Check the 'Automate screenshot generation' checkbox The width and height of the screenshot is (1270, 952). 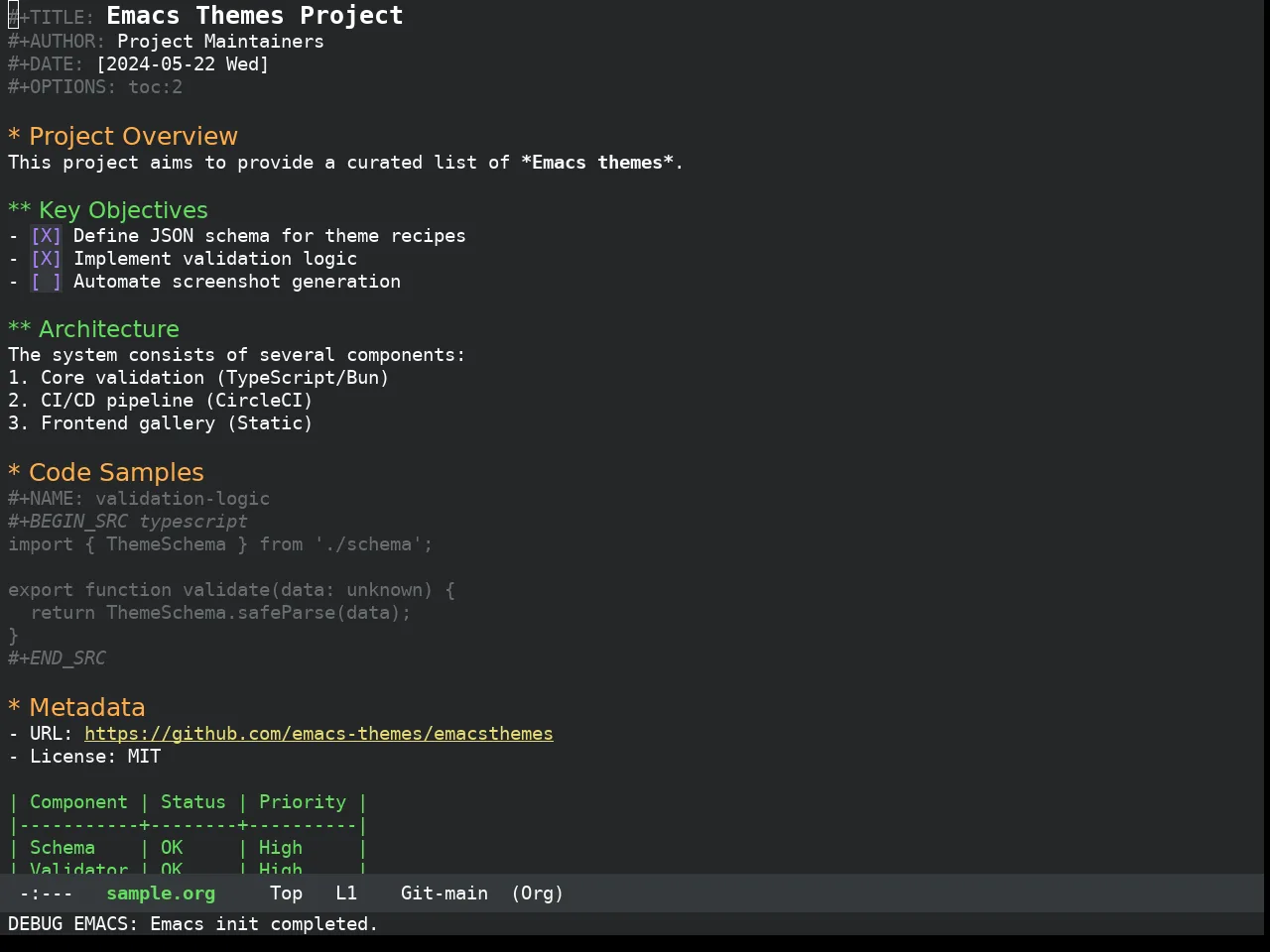coord(46,282)
